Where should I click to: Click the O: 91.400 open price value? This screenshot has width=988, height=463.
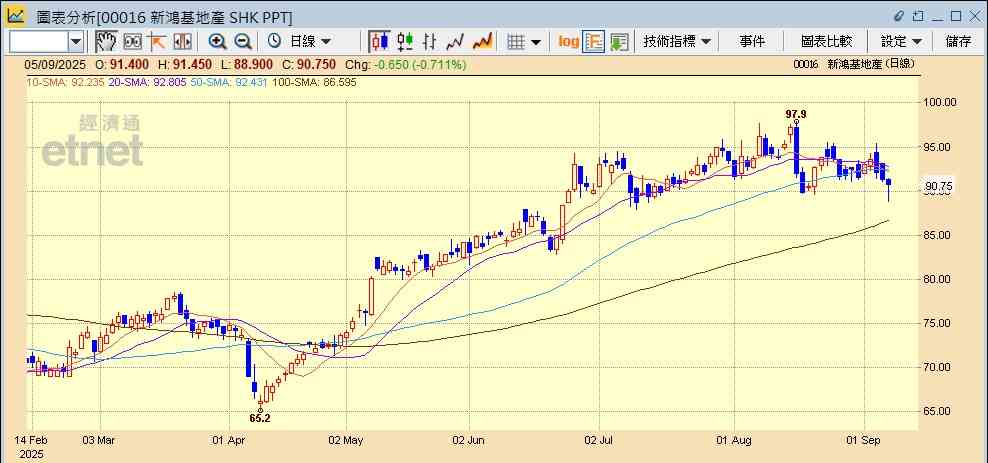(122, 64)
